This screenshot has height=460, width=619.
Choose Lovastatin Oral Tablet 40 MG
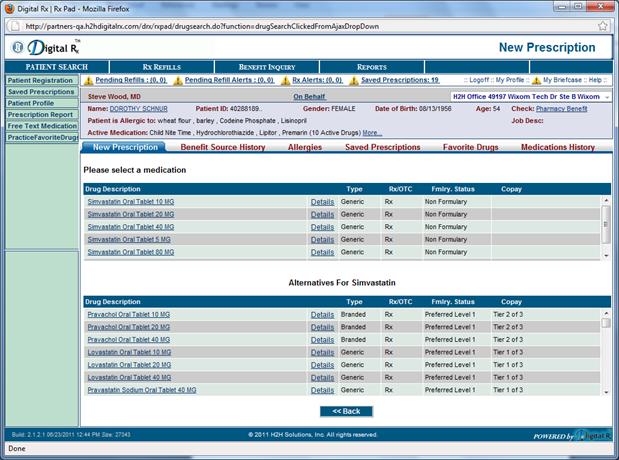point(130,377)
